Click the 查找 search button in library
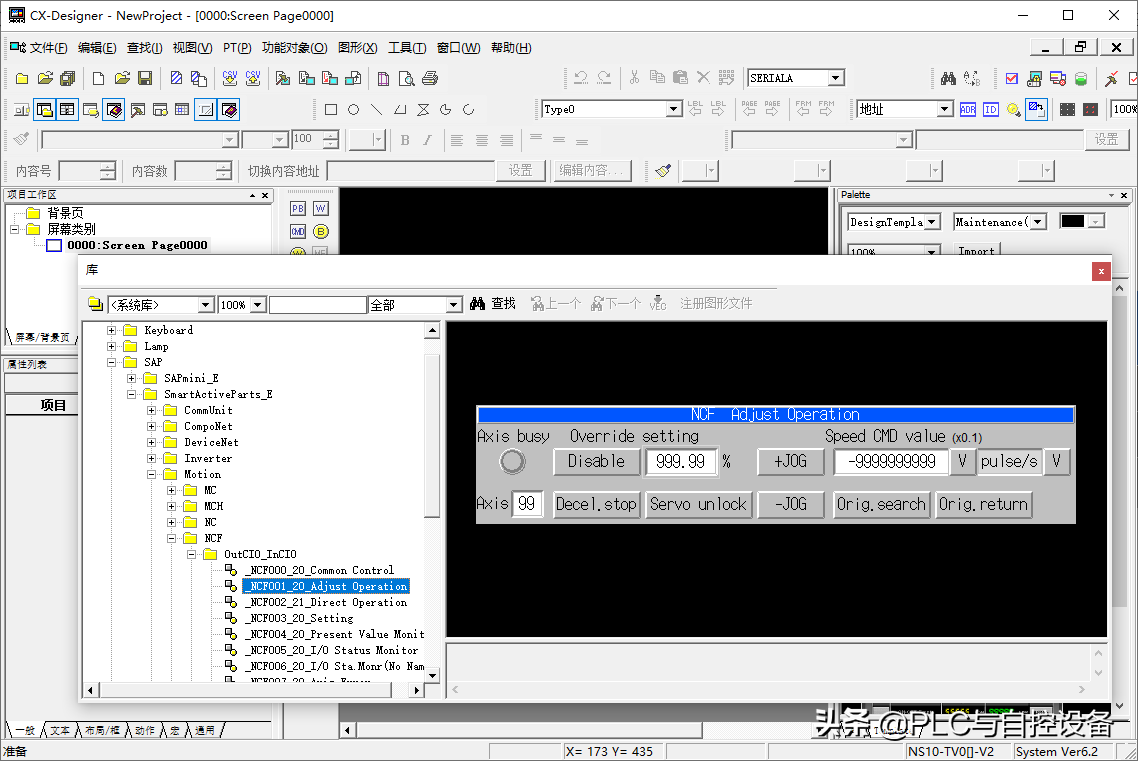Viewport: 1138px width, 761px height. click(493, 304)
